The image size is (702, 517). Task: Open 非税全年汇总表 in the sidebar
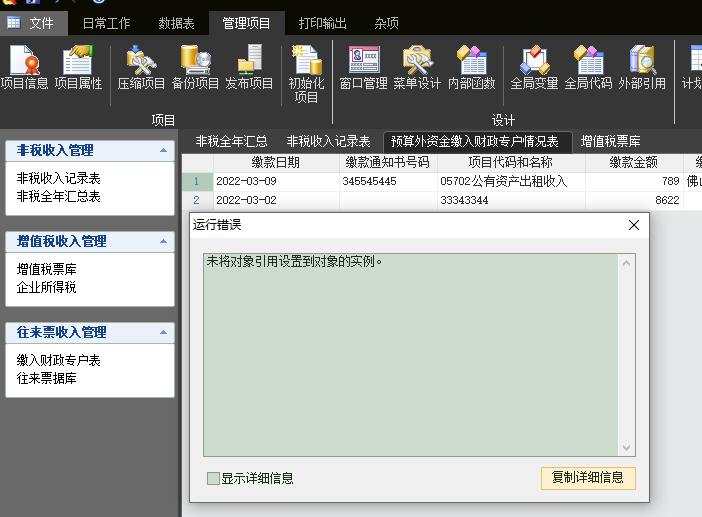(59, 196)
